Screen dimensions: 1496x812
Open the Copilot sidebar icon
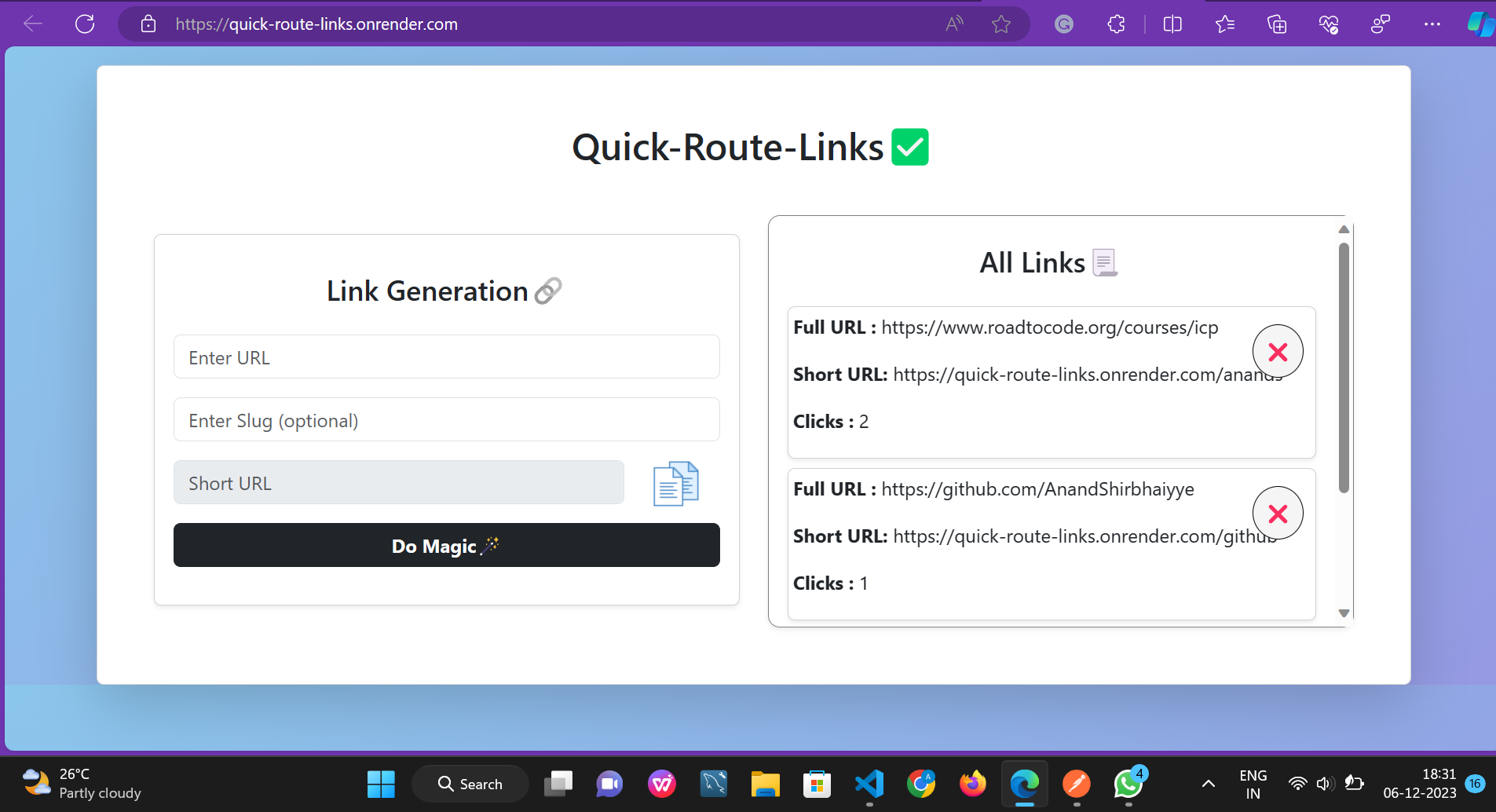coord(1481,24)
